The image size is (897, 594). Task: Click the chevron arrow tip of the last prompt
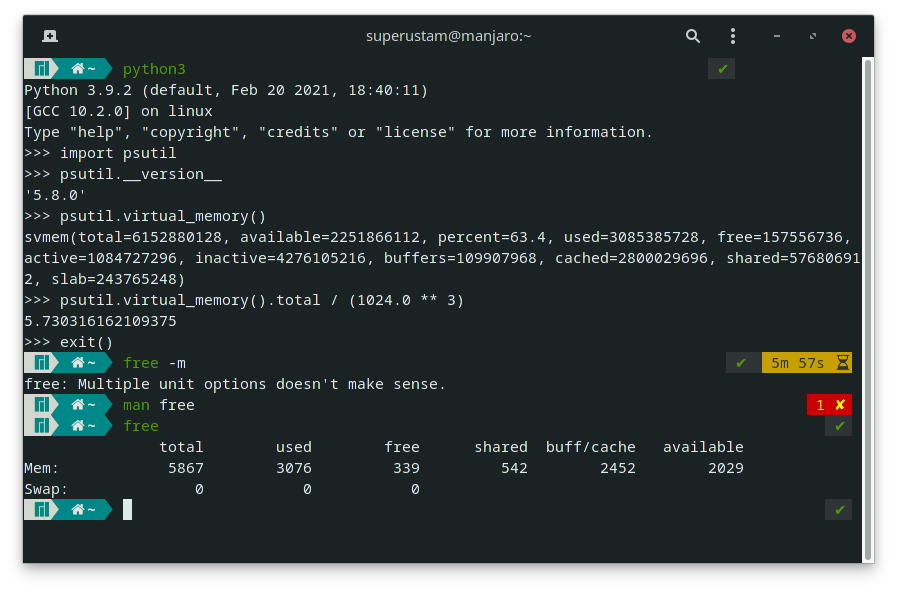110,509
